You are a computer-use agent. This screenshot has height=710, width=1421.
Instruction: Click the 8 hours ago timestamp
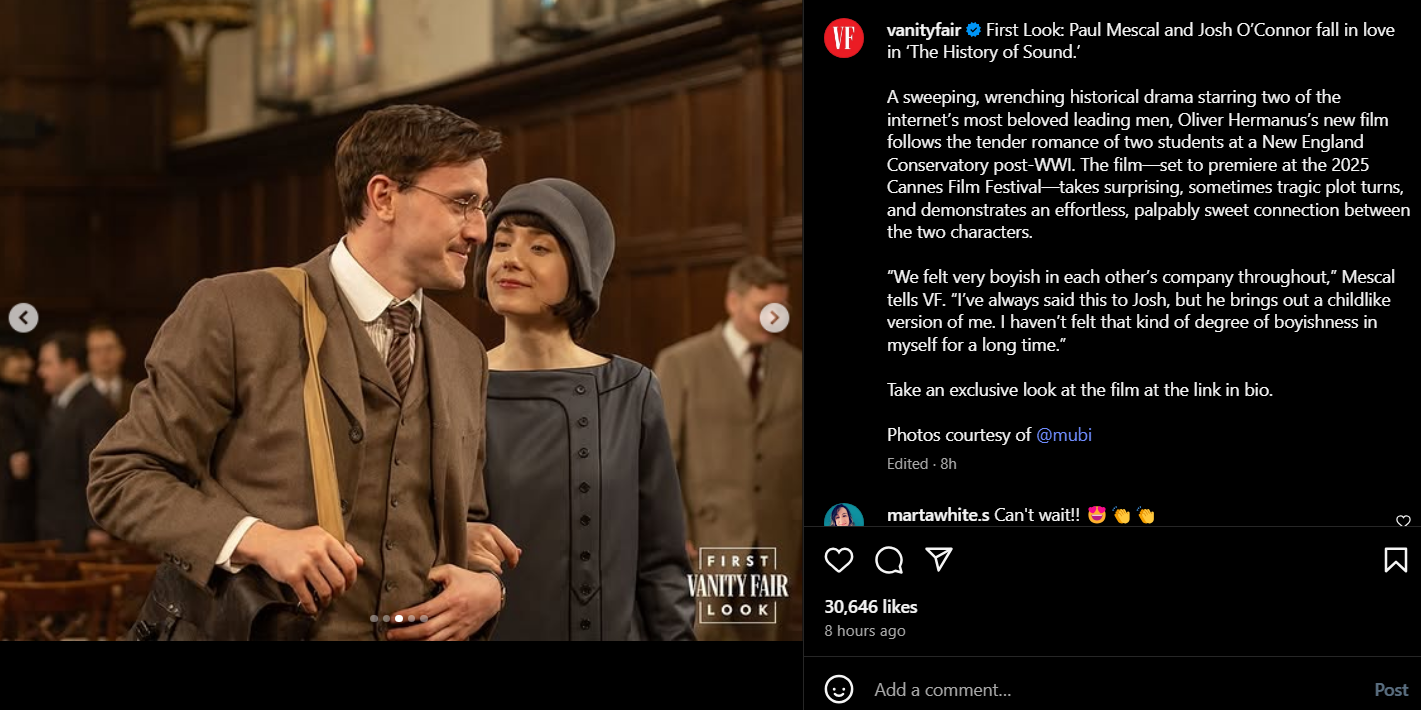[x=865, y=631]
